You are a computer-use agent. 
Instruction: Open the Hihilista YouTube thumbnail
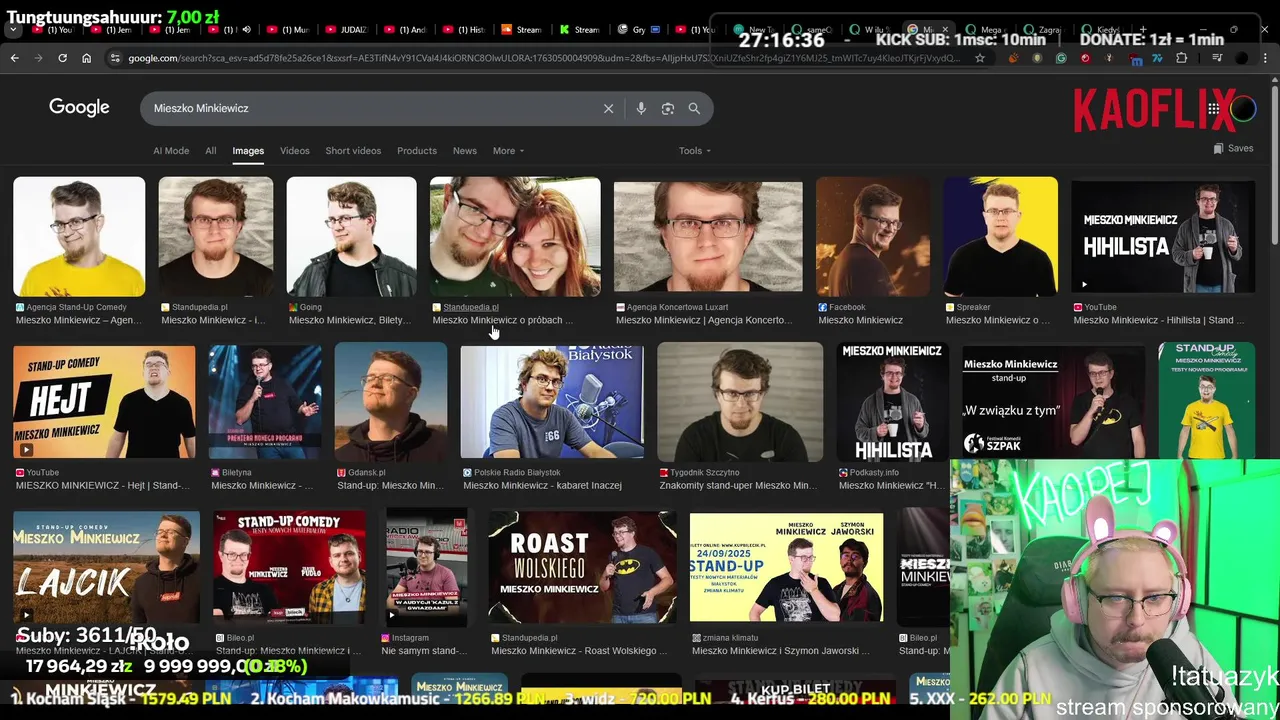coord(1163,237)
